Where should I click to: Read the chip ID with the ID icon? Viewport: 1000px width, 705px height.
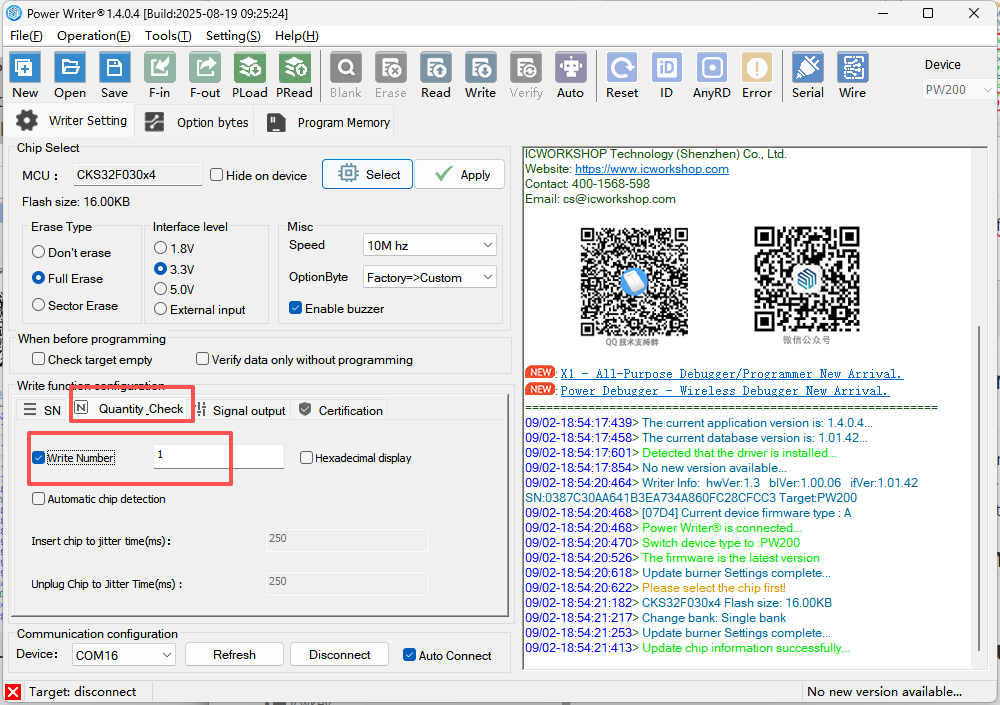666,68
